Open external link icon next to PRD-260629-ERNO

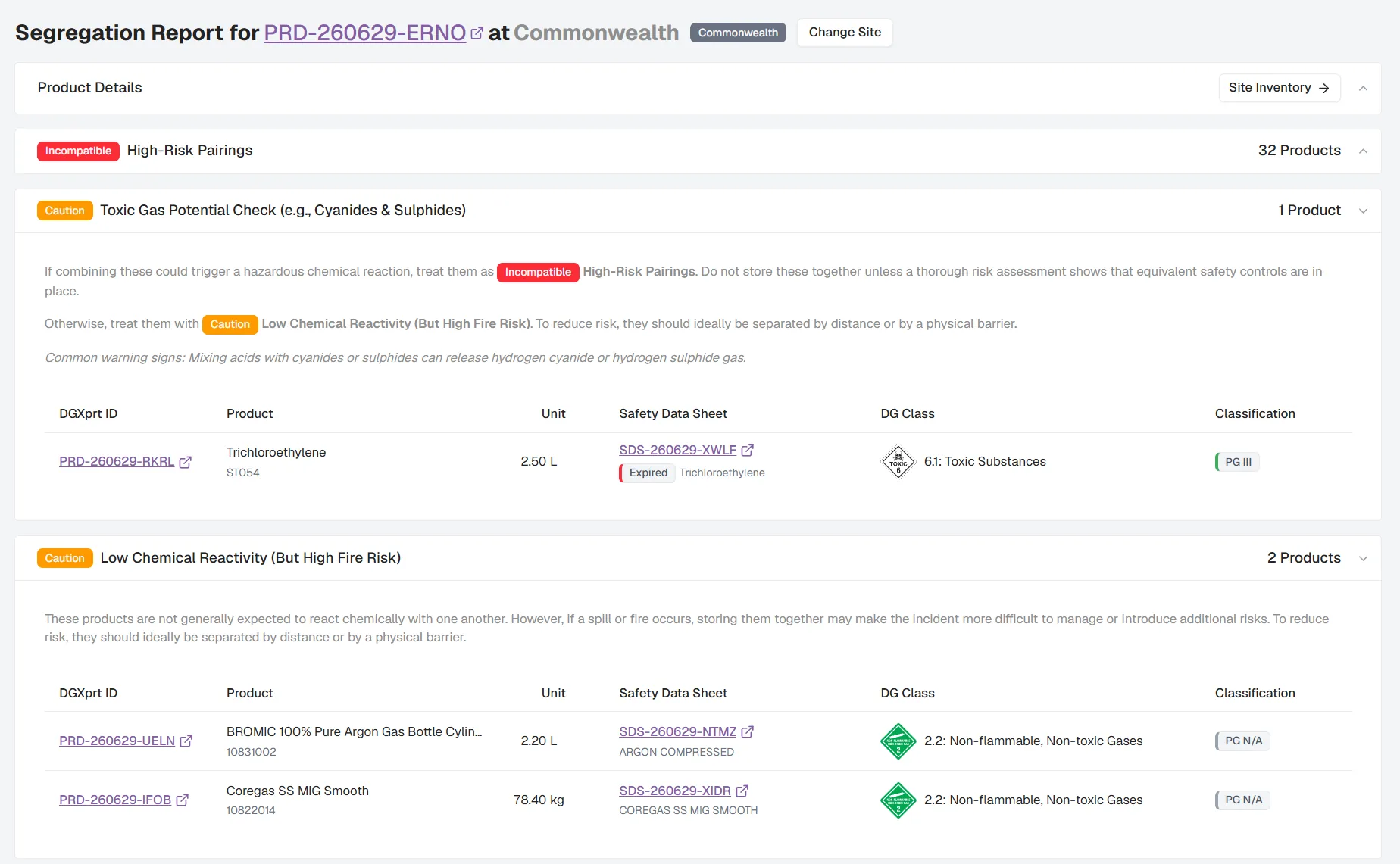(477, 33)
